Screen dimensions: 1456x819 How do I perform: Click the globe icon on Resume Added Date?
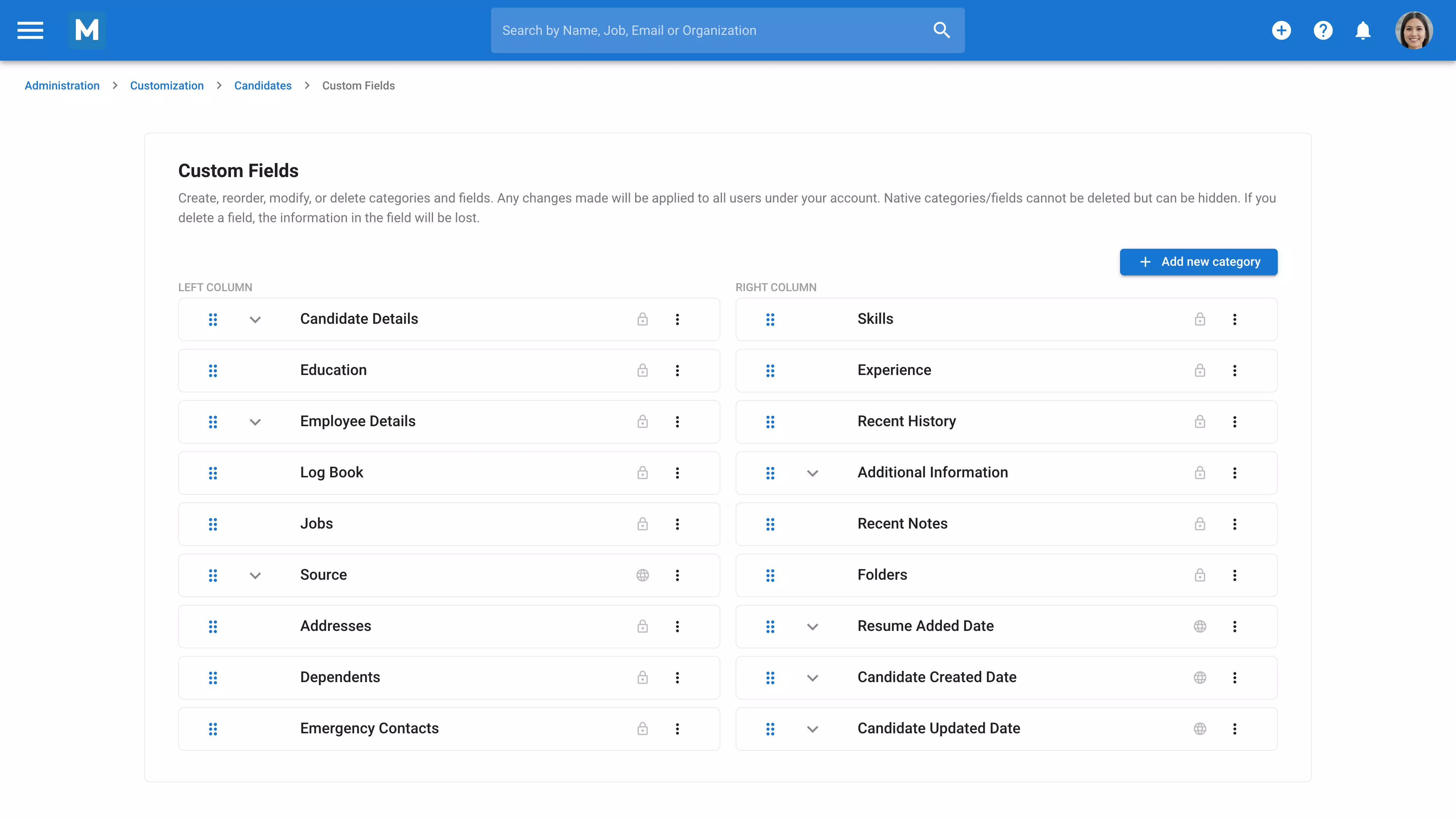[1200, 626]
